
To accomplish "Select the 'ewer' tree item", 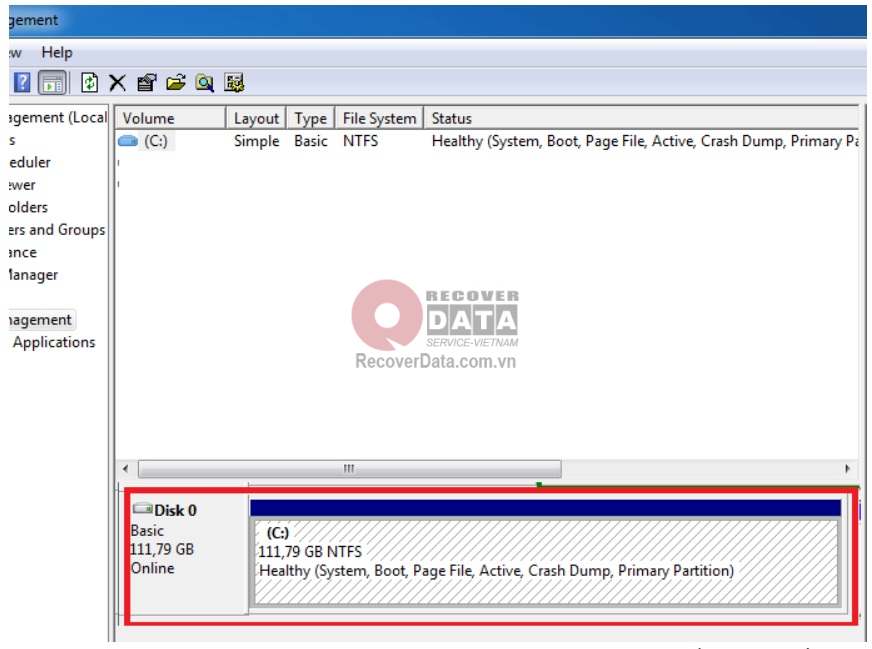I will [x=22, y=185].
